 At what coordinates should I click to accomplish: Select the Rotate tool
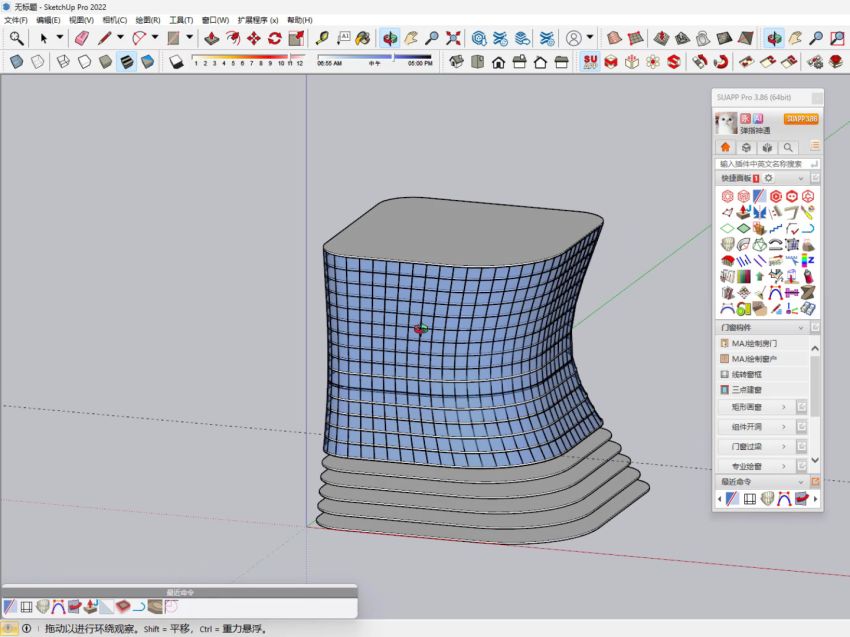click(x=275, y=38)
